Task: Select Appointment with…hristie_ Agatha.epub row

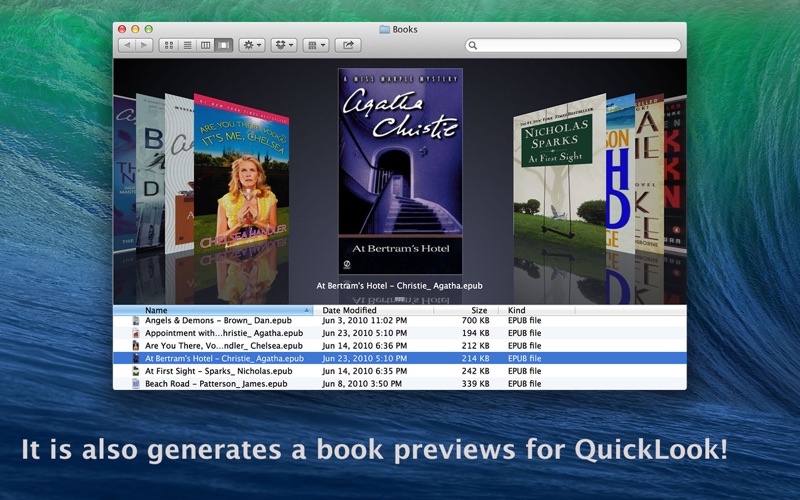Action: 399,333
